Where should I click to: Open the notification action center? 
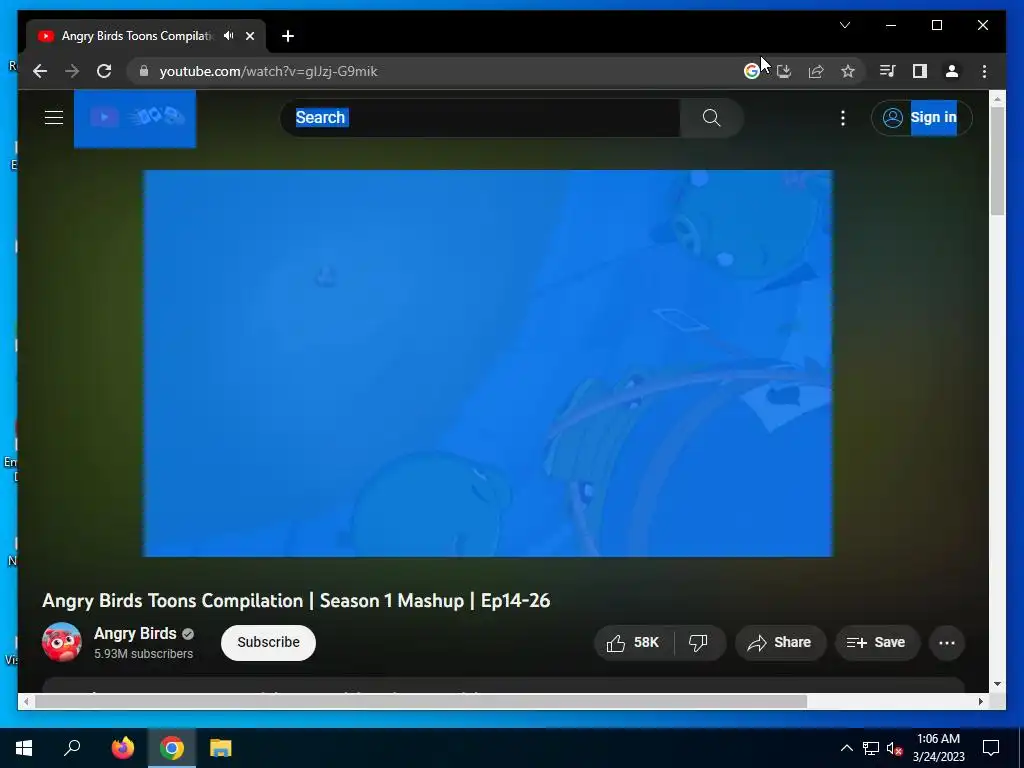point(991,748)
